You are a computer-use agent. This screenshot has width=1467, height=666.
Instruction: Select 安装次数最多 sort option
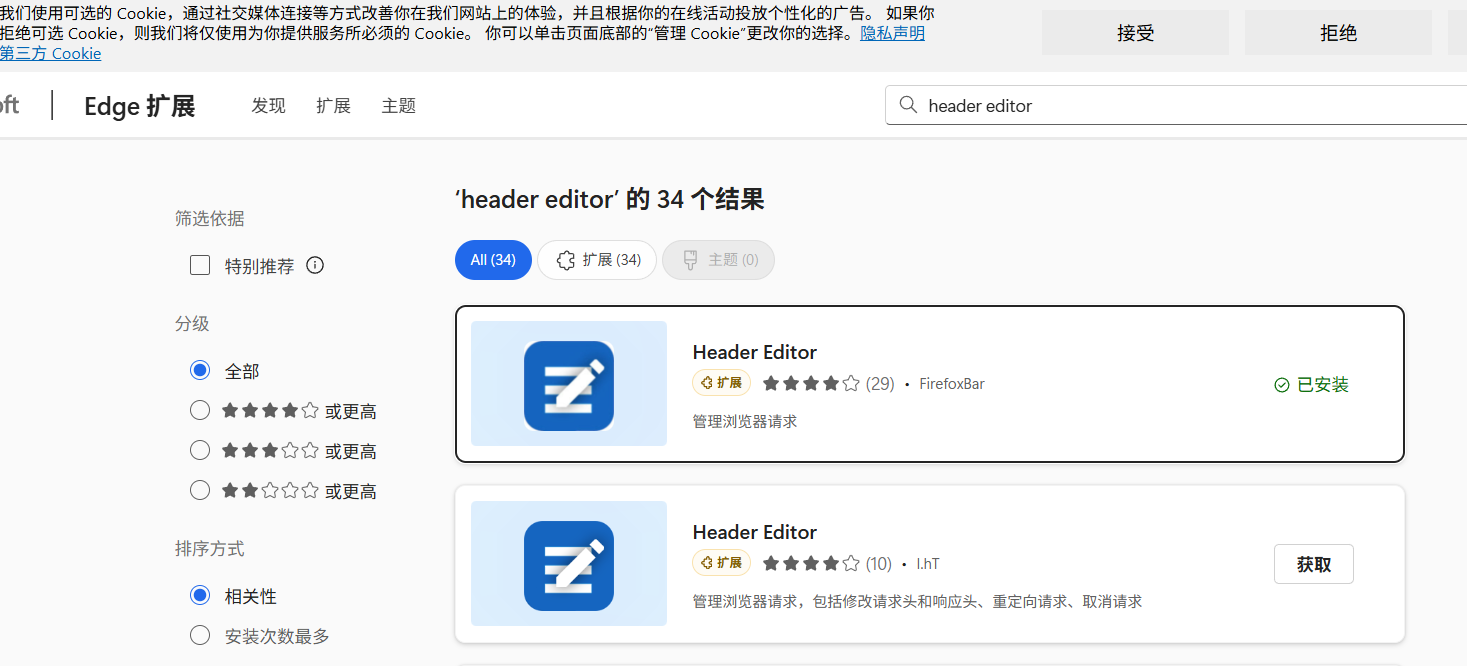click(x=200, y=635)
